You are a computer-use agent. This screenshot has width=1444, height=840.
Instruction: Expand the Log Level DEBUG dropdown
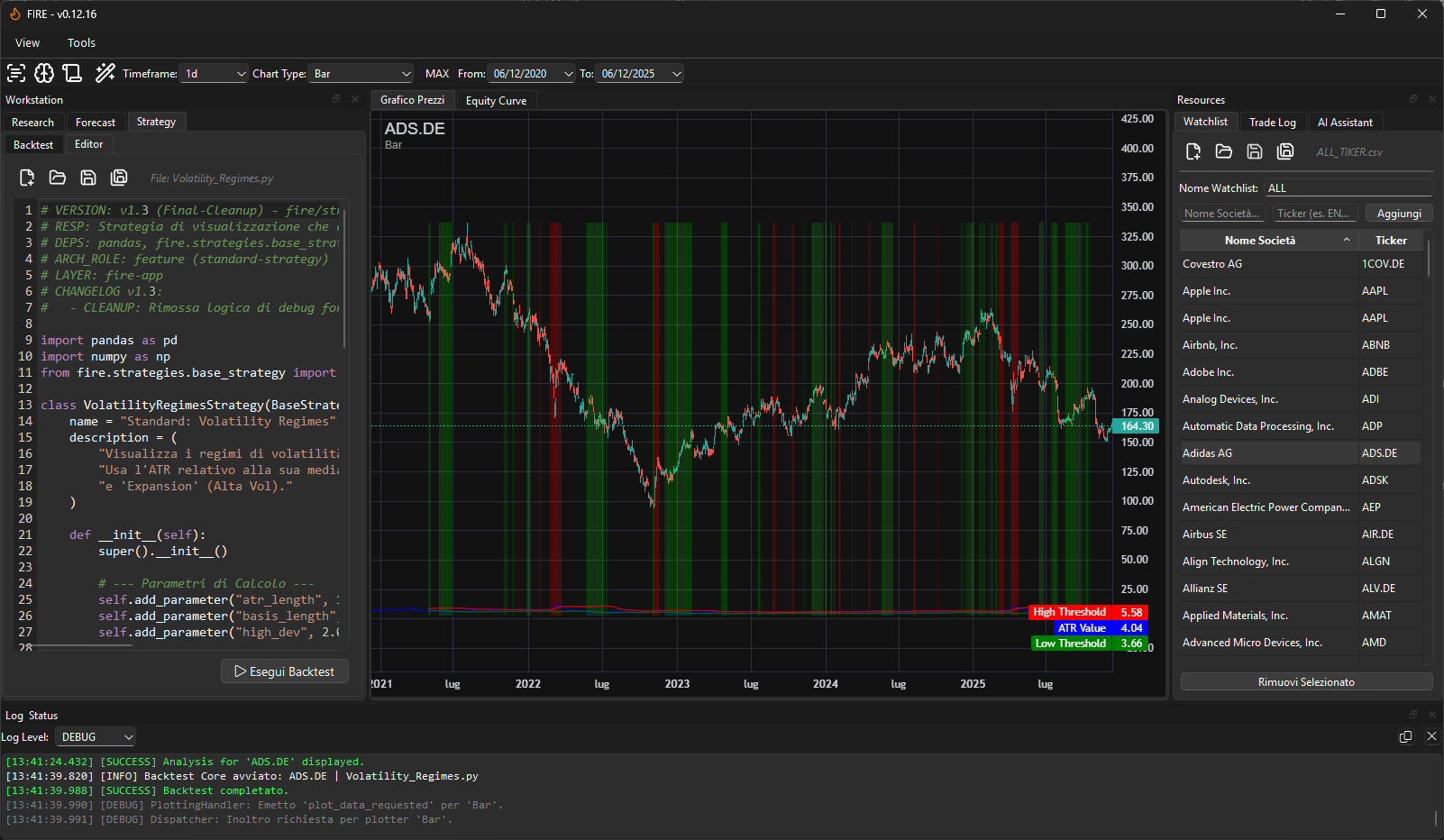pyautogui.click(x=96, y=737)
